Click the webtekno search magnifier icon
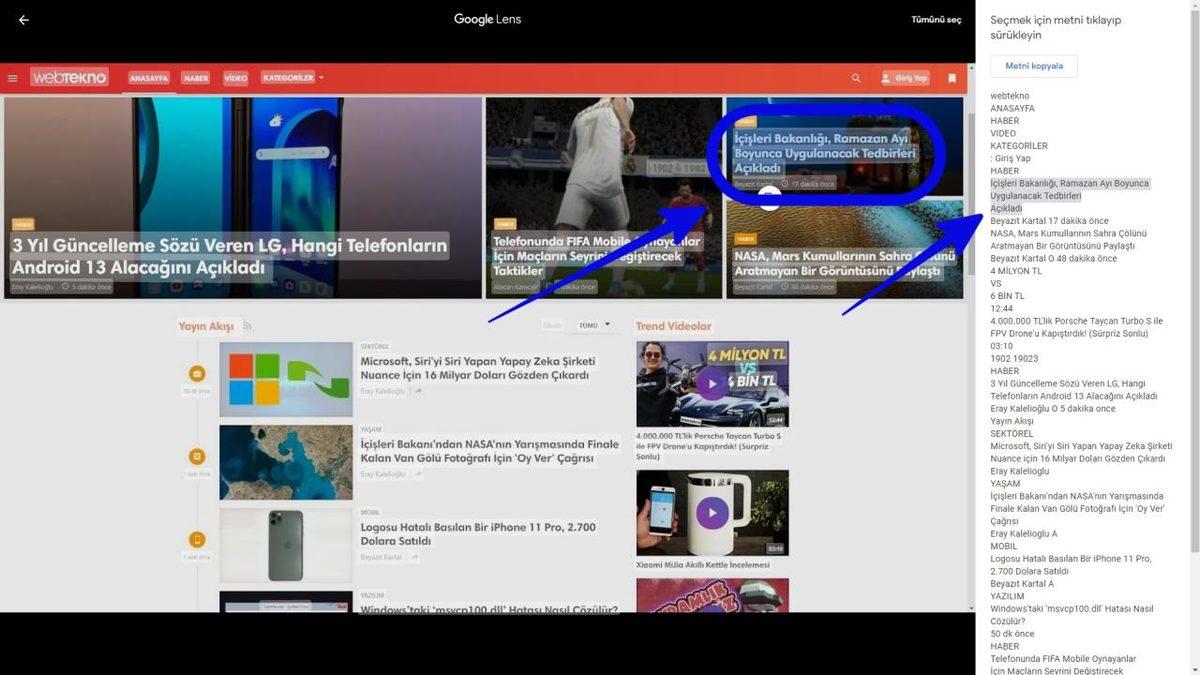 point(855,78)
